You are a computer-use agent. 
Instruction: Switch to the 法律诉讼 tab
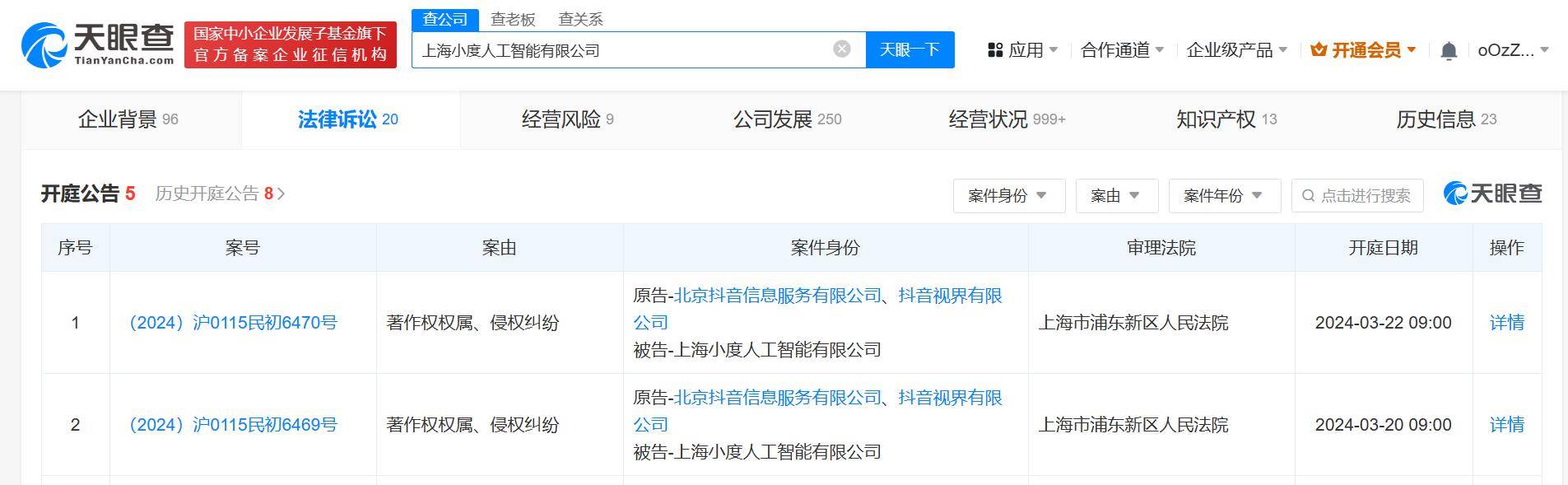[x=348, y=119]
